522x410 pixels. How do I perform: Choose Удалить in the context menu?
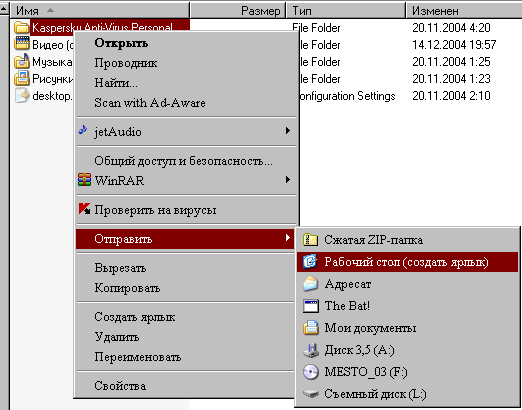(186, 337)
